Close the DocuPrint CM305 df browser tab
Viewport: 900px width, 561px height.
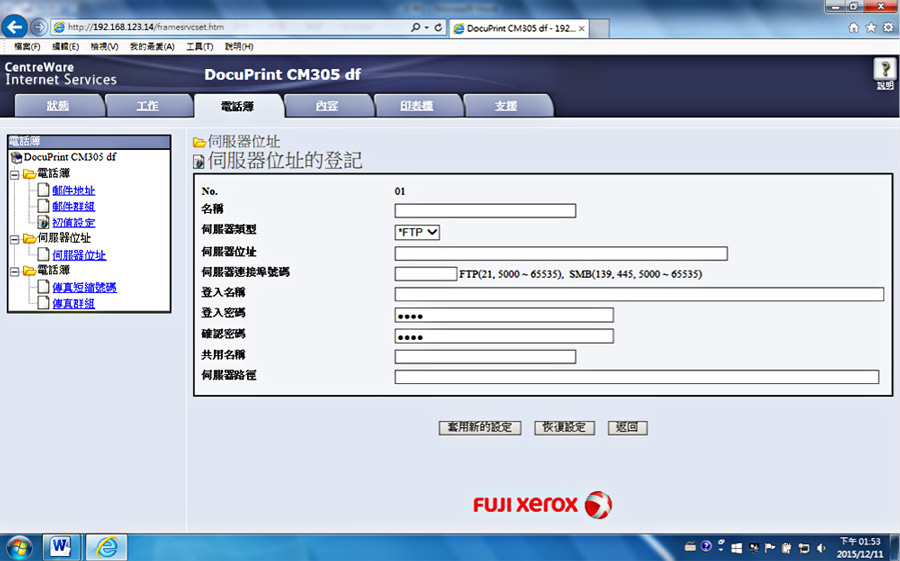coord(581,28)
